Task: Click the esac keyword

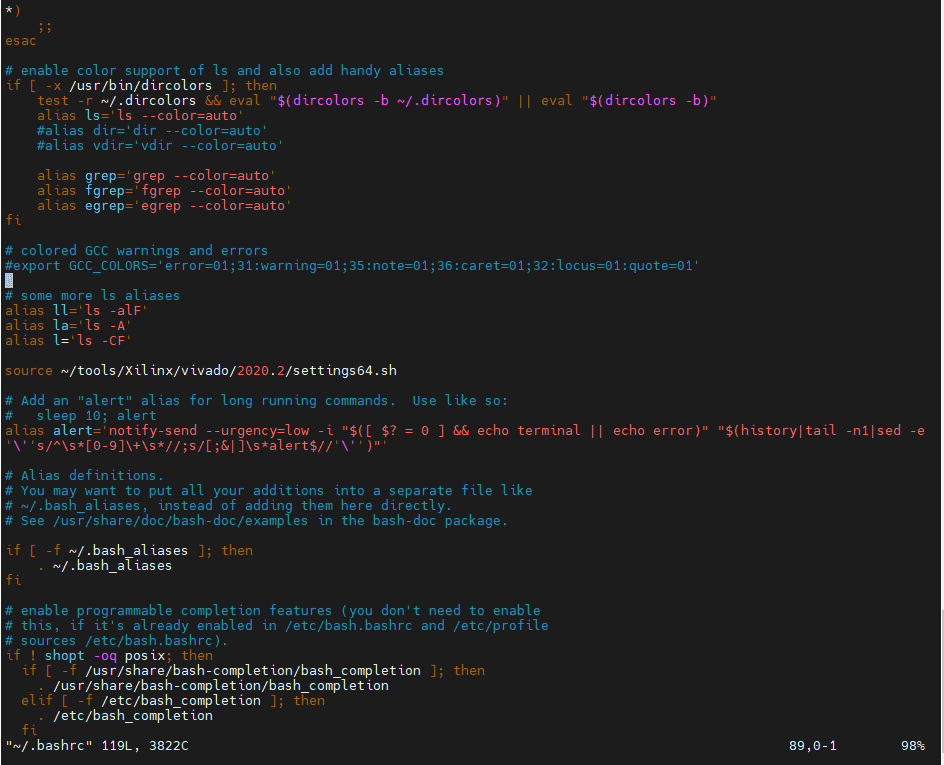Action: point(21,41)
